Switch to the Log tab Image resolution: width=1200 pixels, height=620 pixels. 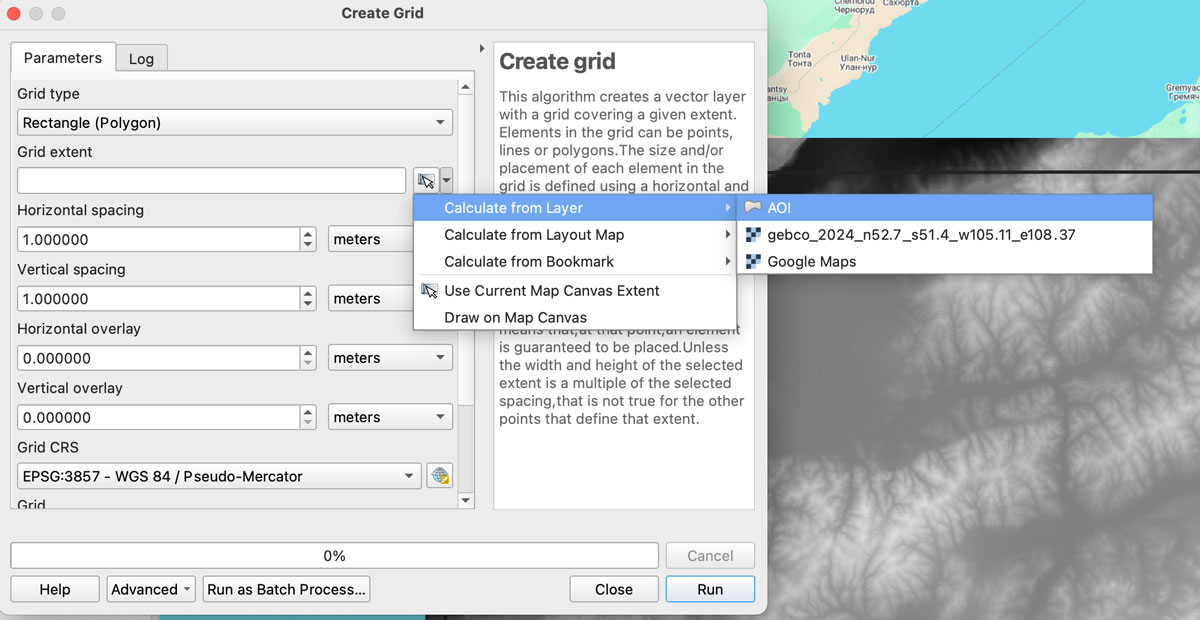pos(141,59)
